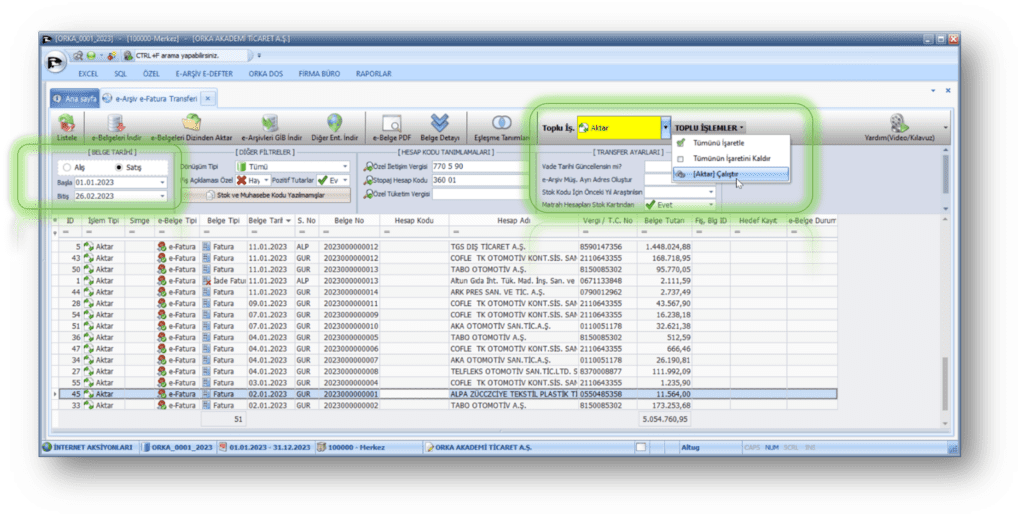This screenshot has width=1024, height=520.
Task: Select the Satış radio button
Action: [119, 167]
